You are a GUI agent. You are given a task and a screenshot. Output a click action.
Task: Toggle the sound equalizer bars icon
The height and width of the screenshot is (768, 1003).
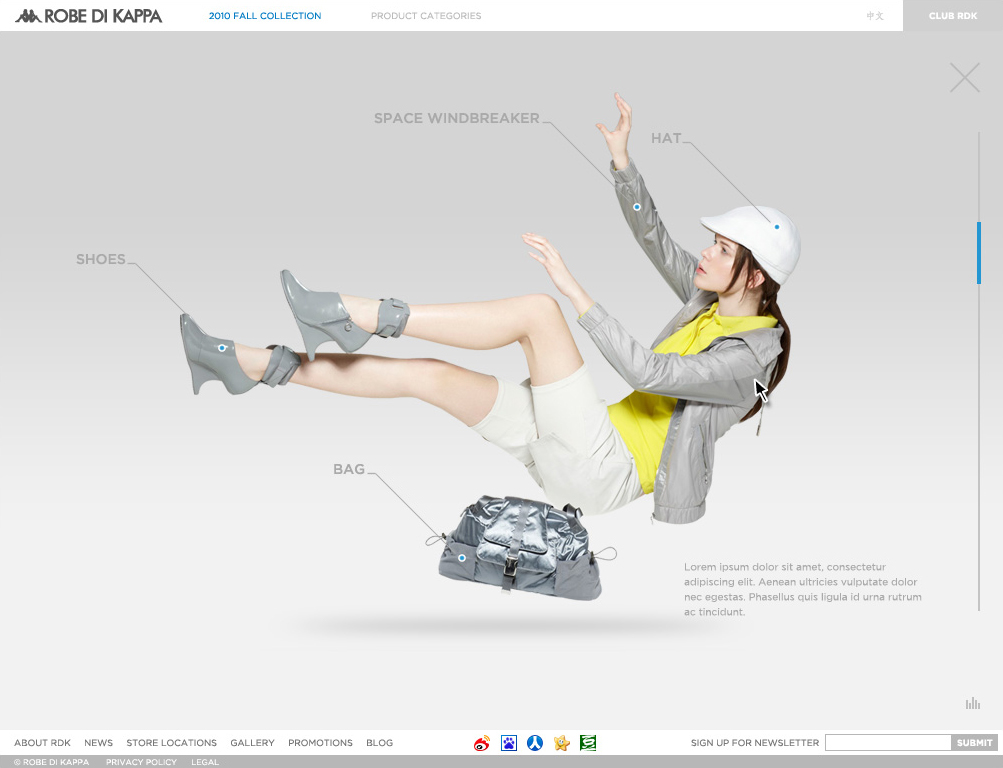click(972, 704)
